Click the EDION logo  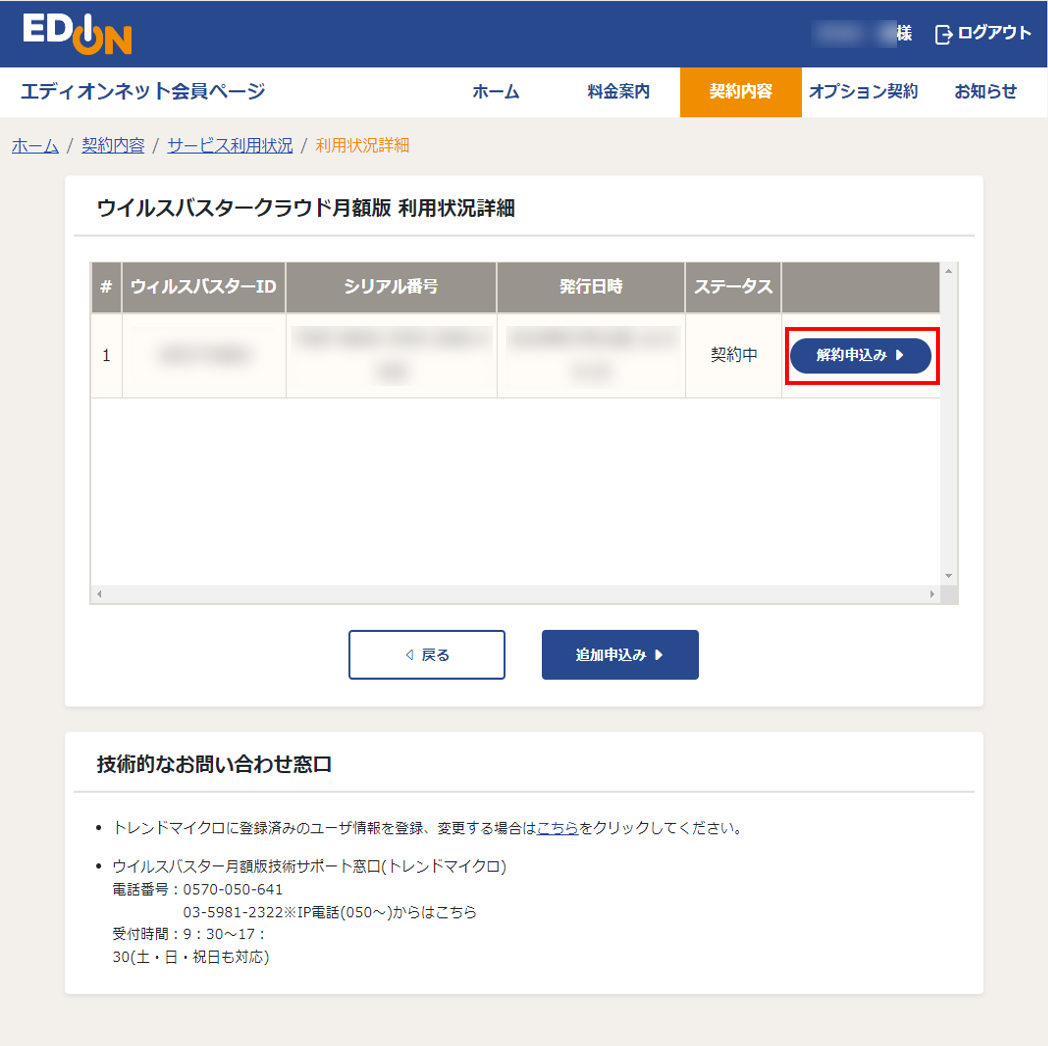pos(78,34)
